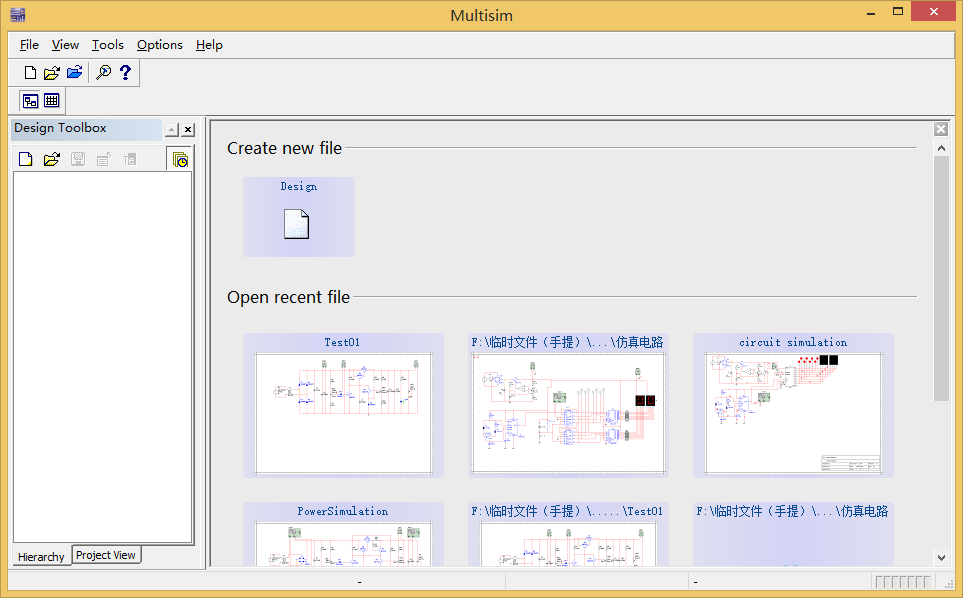This screenshot has width=963, height=598.
Task: Minimize the Multisim window
Action: click(x=871, y=12)
